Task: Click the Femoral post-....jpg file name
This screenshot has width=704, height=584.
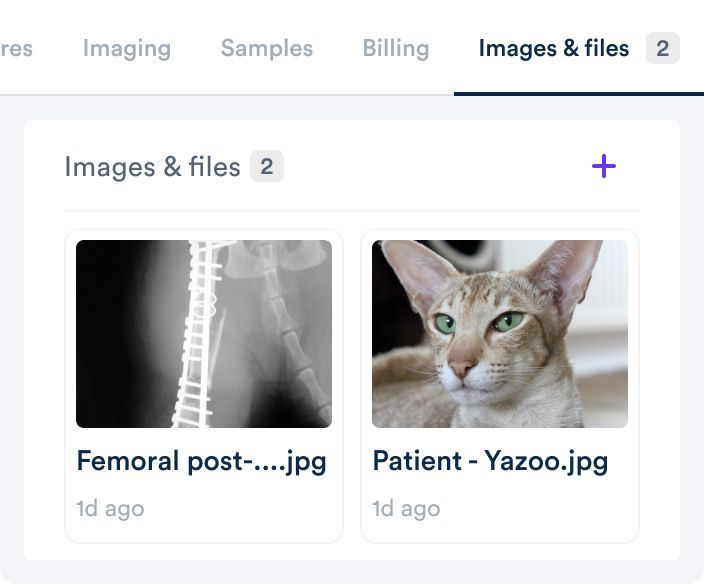Action: (x=201, y=461)
